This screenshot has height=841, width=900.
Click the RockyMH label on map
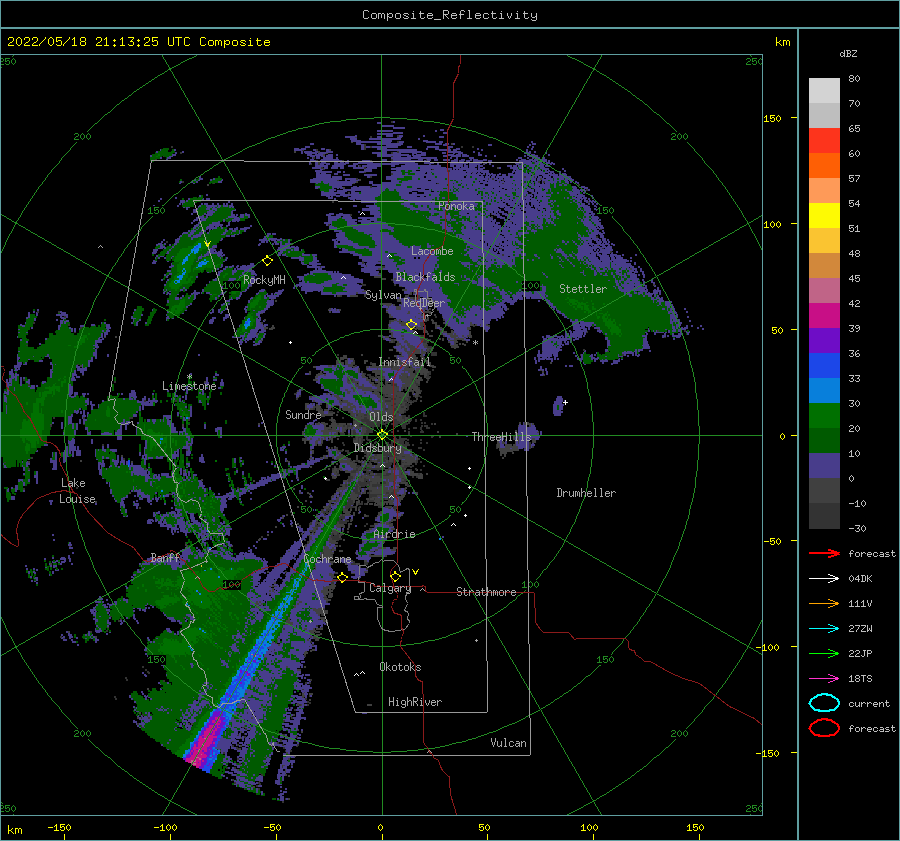pyautogui.click(x=264, y=280)
